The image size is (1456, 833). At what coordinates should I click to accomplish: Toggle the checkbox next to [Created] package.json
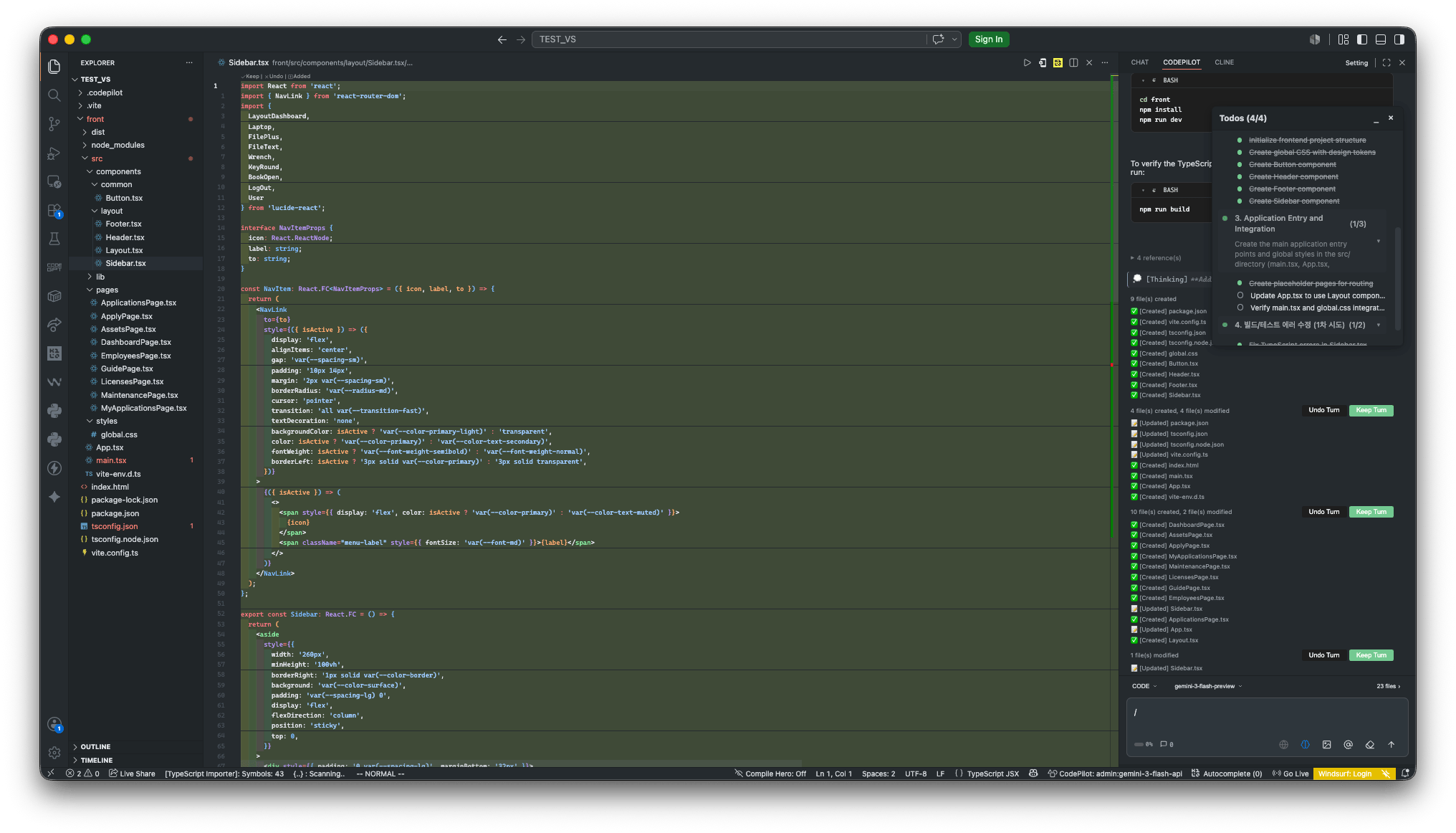[1134, 311]
